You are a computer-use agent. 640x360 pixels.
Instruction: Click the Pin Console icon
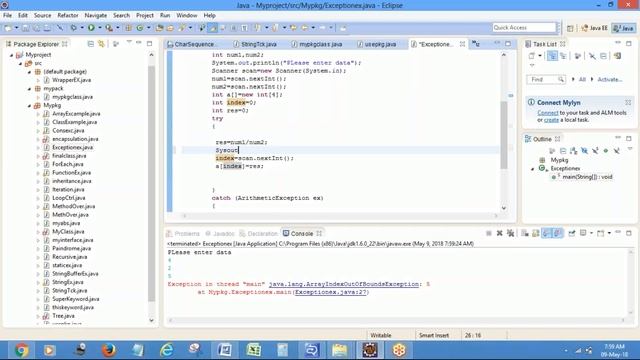point(572,233)
